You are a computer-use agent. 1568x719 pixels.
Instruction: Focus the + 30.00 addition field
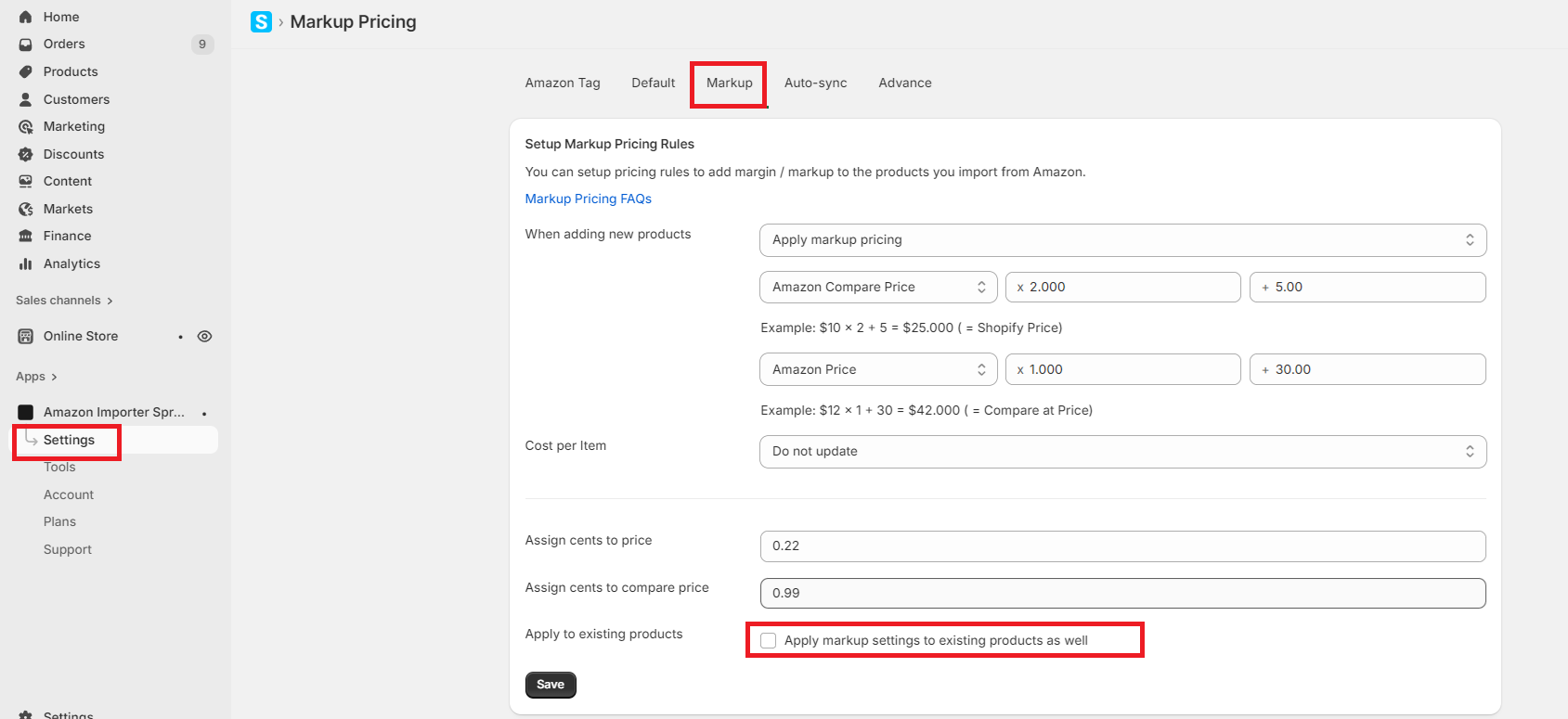pos(1367,369)
